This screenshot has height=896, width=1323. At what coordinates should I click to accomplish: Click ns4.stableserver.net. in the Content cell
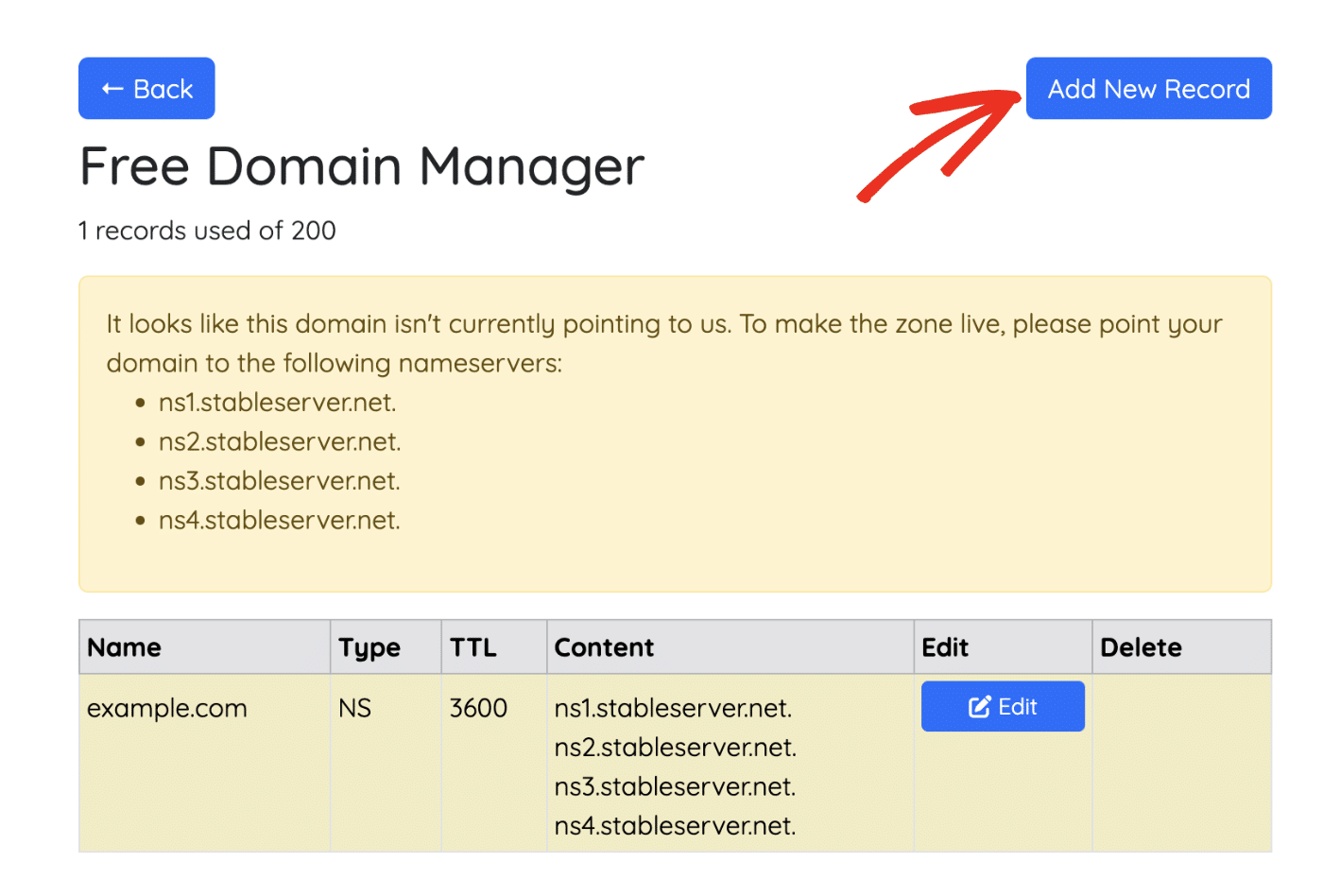[675, 826]
